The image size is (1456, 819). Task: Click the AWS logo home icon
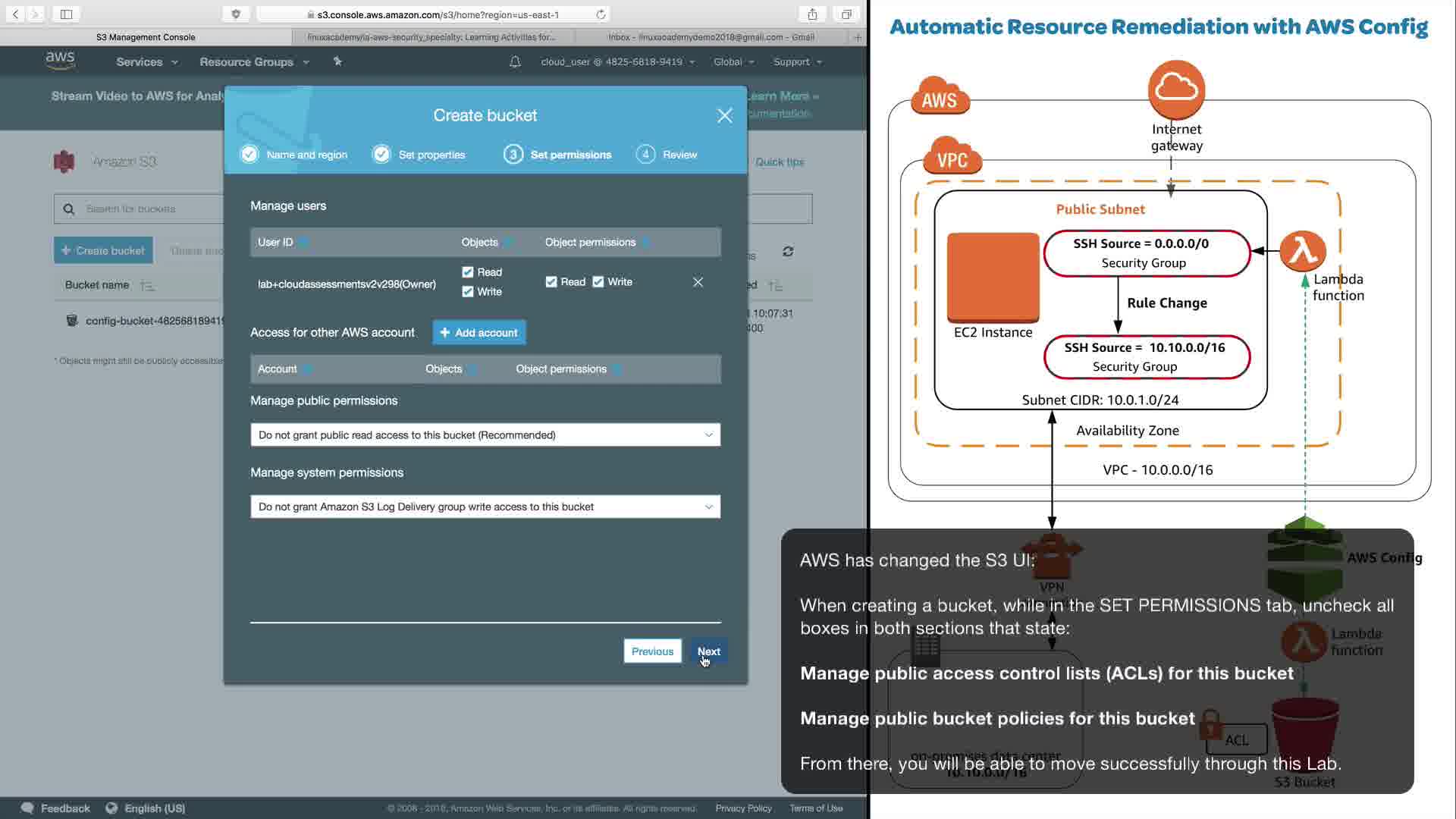point(60,61)
